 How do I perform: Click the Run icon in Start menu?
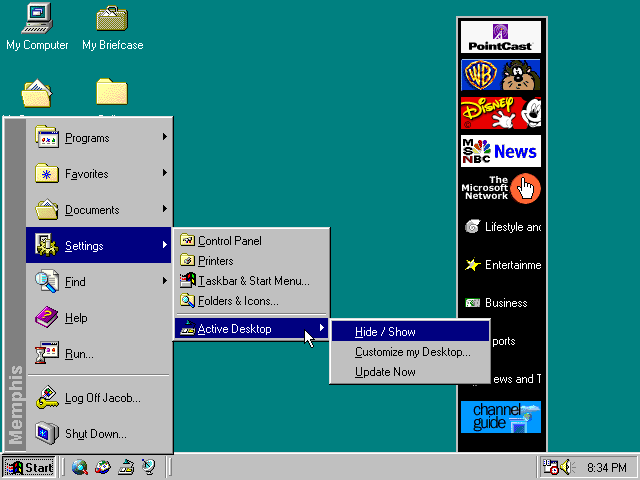click(x=47, y=353)
